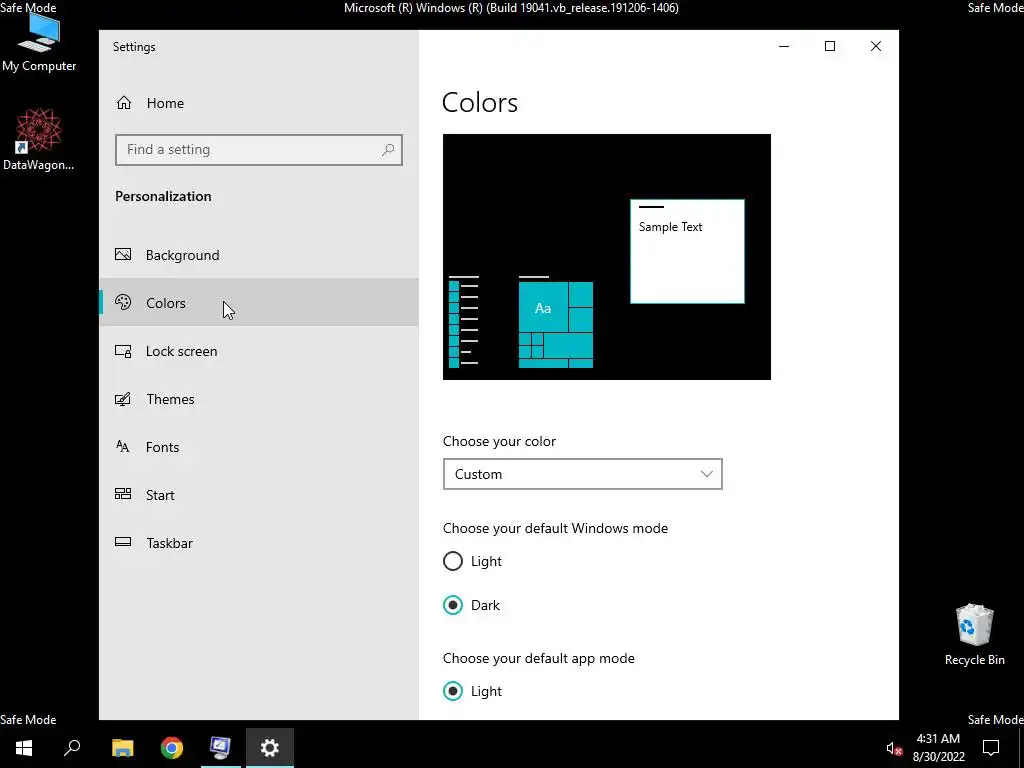Click the Lock screen monitor icon
The height and width of the screenshot is (768, 1024).
pyautogui.click(x=123, y=351)
